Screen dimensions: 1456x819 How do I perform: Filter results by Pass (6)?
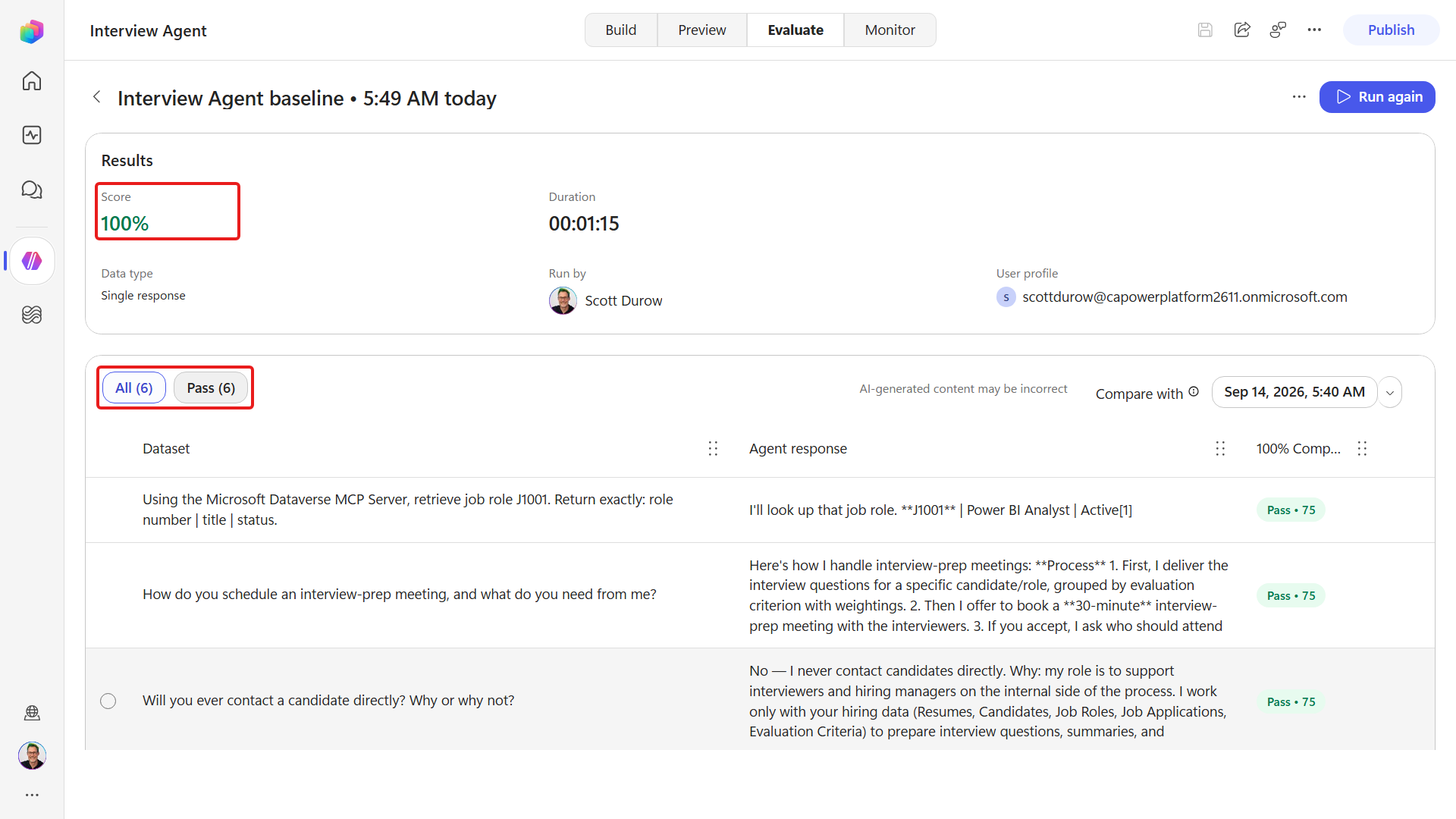(211, 388)
